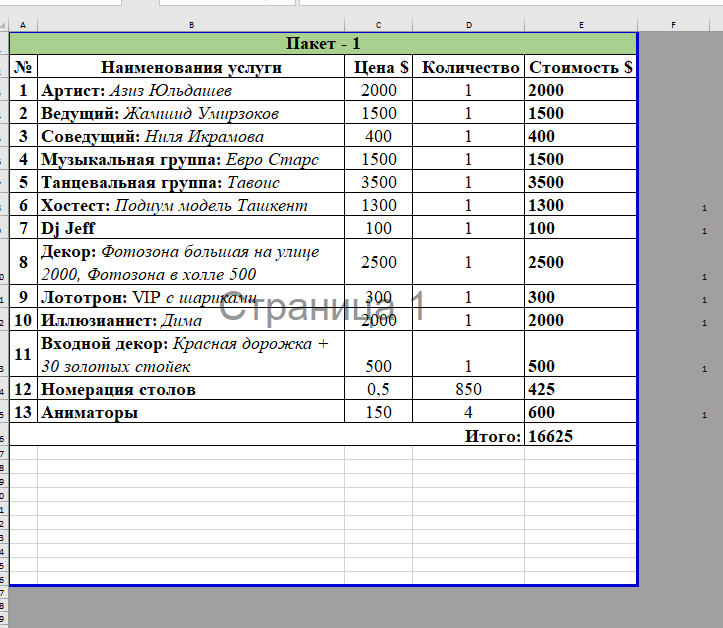Viewport: 723px width, 628px height.
Task: Select price 2500 in the Декор row
Action: (x=379, y=262)
